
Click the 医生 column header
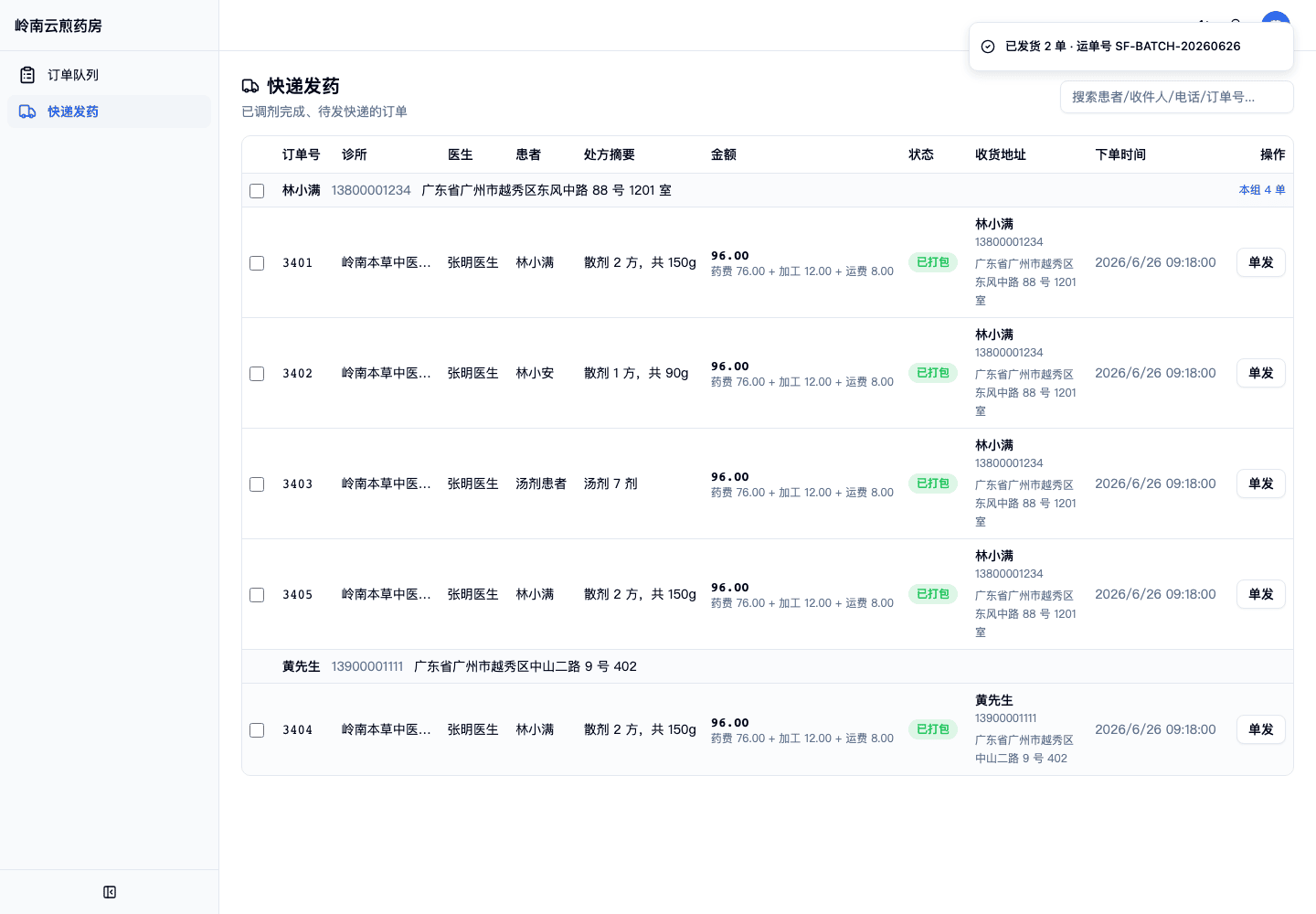(x=460, y=154)
